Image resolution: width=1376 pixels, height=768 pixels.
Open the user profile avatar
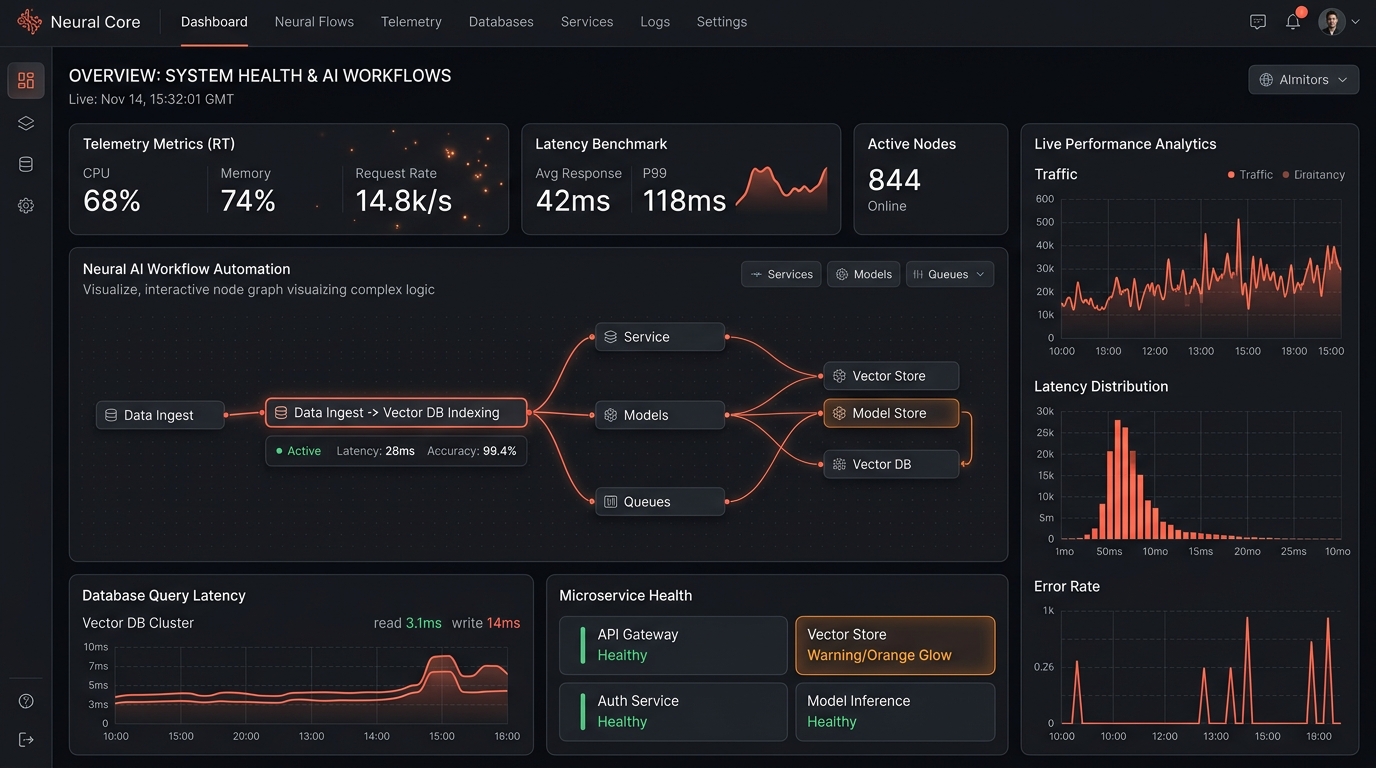[1331, 22]
